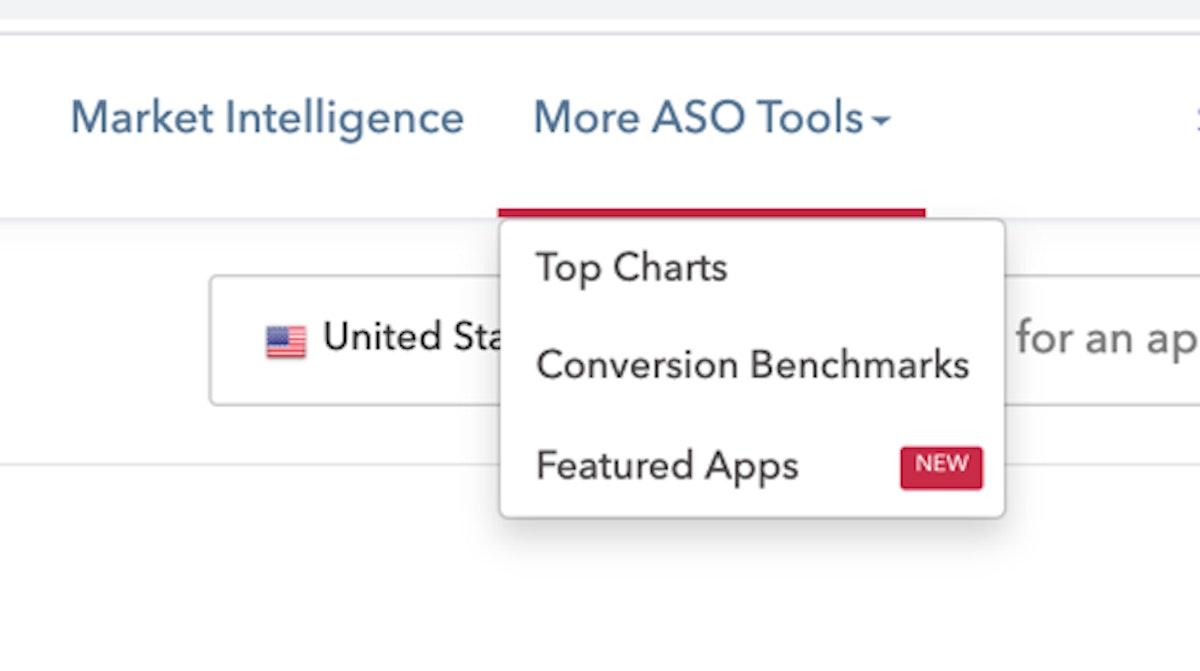Click the caret arrow beside More ASO Tools

pyautogui.click(x=880, y=122)
